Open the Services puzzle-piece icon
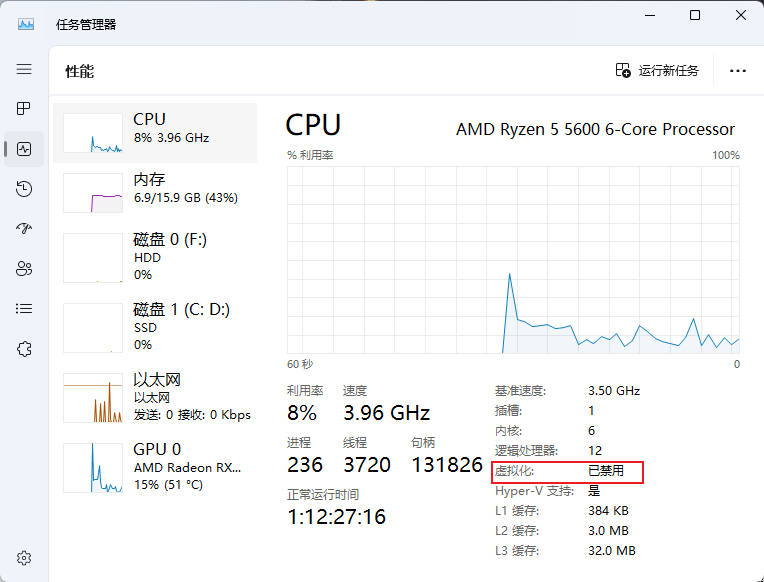This screenshot has height=582, width=764. (24, 349)
